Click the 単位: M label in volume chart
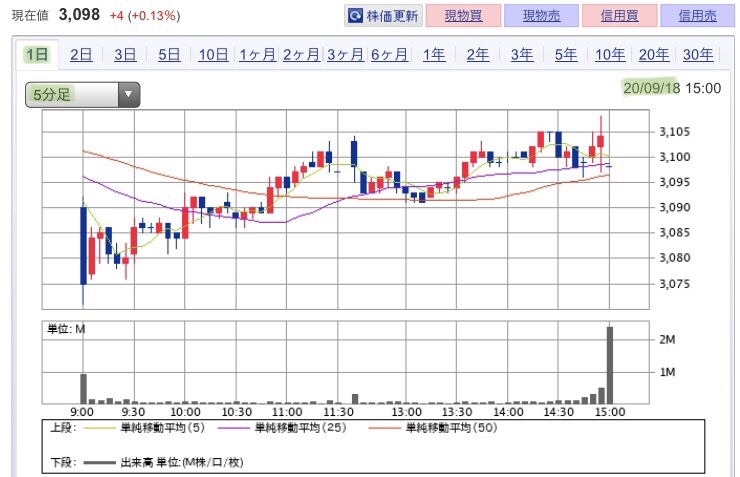The width and height of the screenshot is (740, 477). [66, 329]
